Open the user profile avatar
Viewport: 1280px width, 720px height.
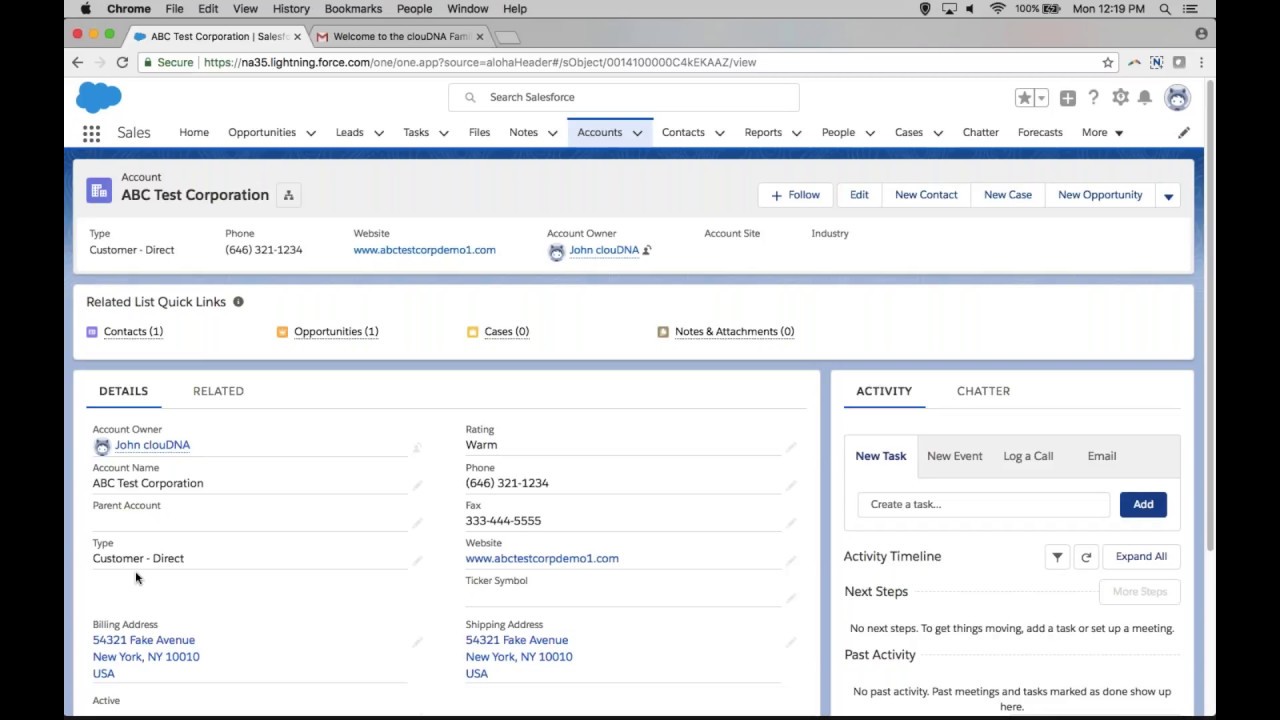1178,97
